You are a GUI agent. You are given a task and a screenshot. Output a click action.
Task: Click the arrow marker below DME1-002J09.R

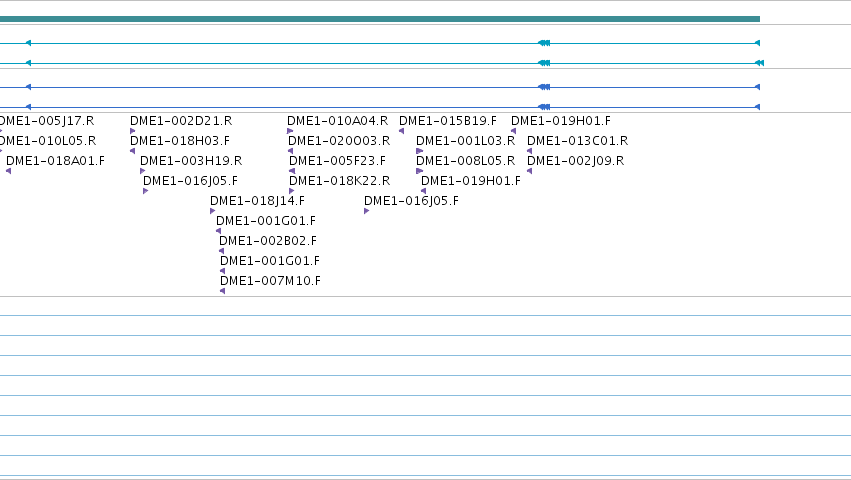click(x=530, y=171)
